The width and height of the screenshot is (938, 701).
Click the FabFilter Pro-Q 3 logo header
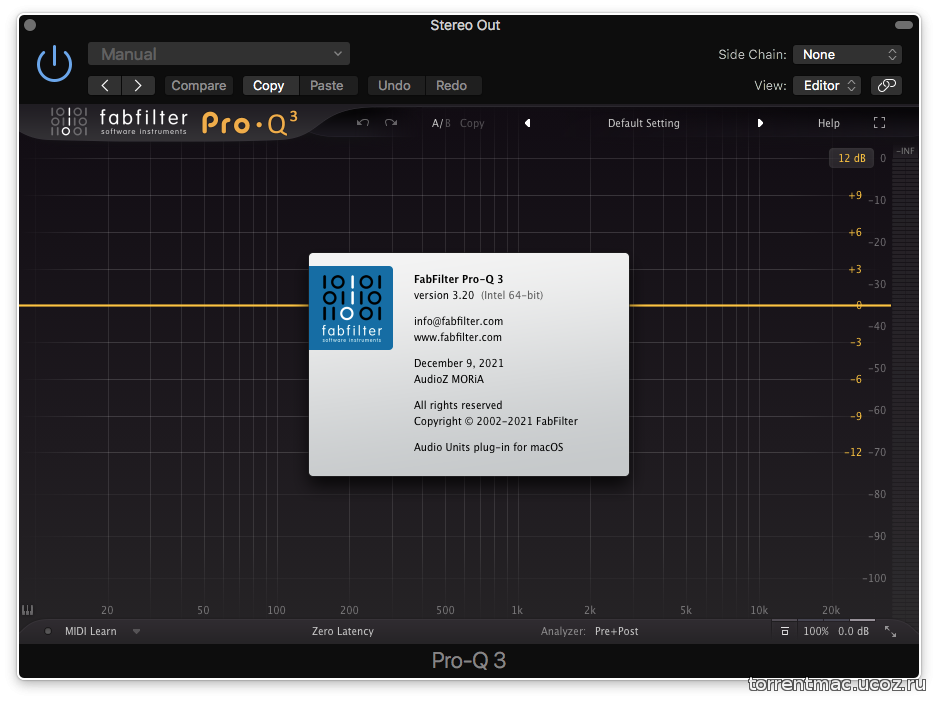point(173,123)
